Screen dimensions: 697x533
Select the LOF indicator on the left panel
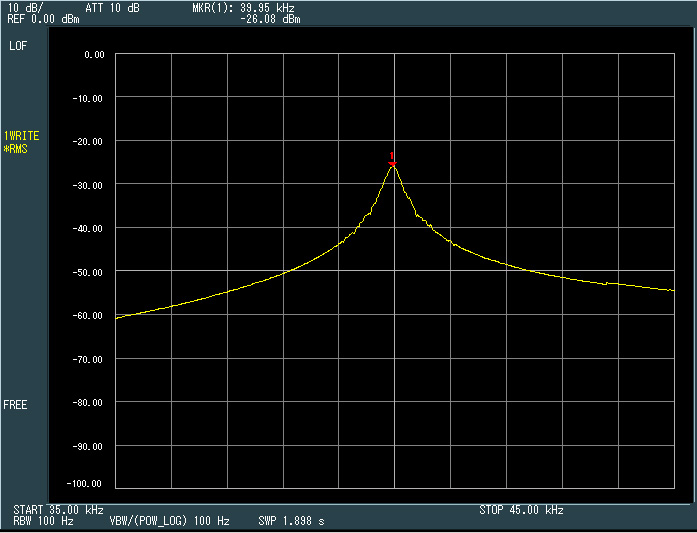18,46
